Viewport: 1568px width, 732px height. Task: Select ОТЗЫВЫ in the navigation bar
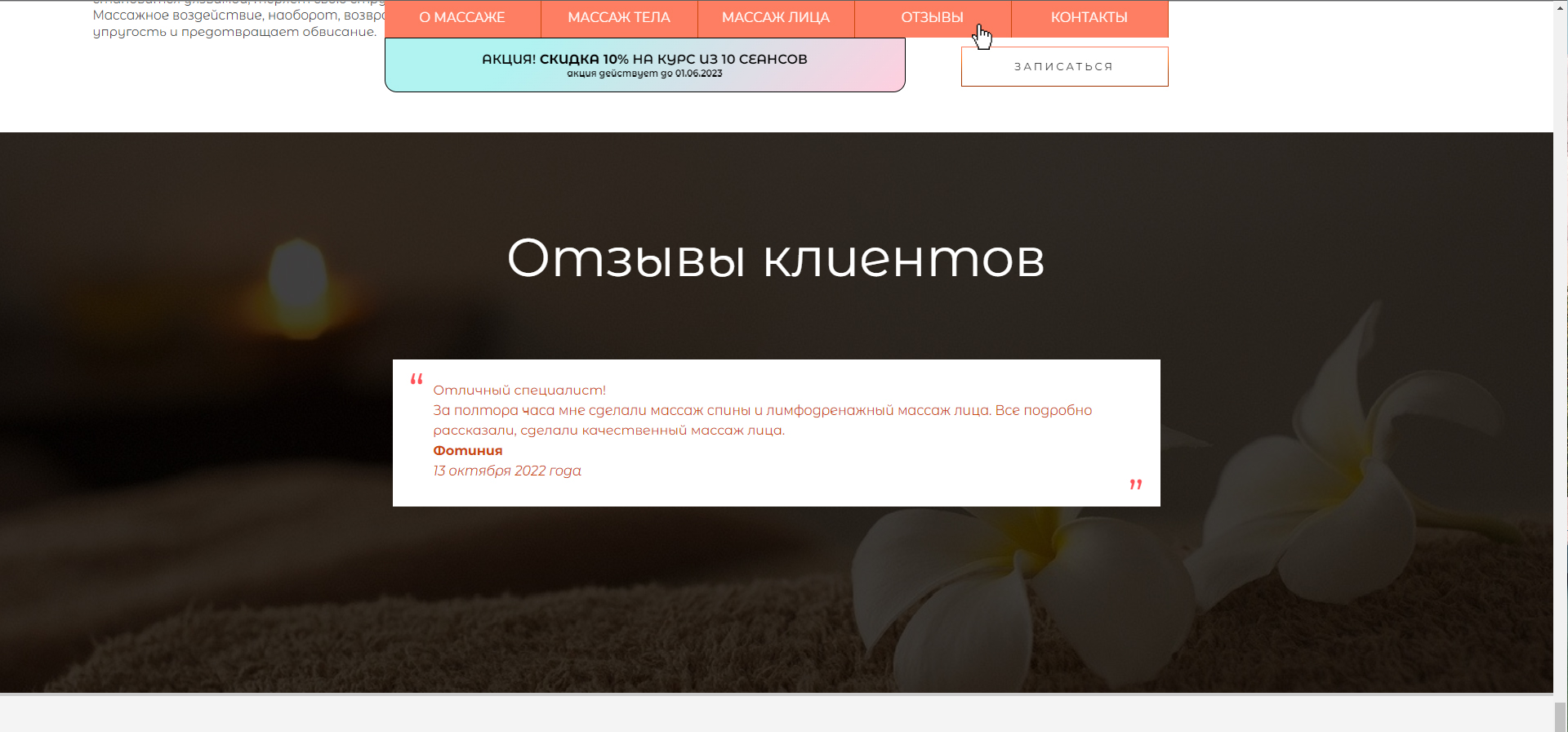click(x=932, y=18)
